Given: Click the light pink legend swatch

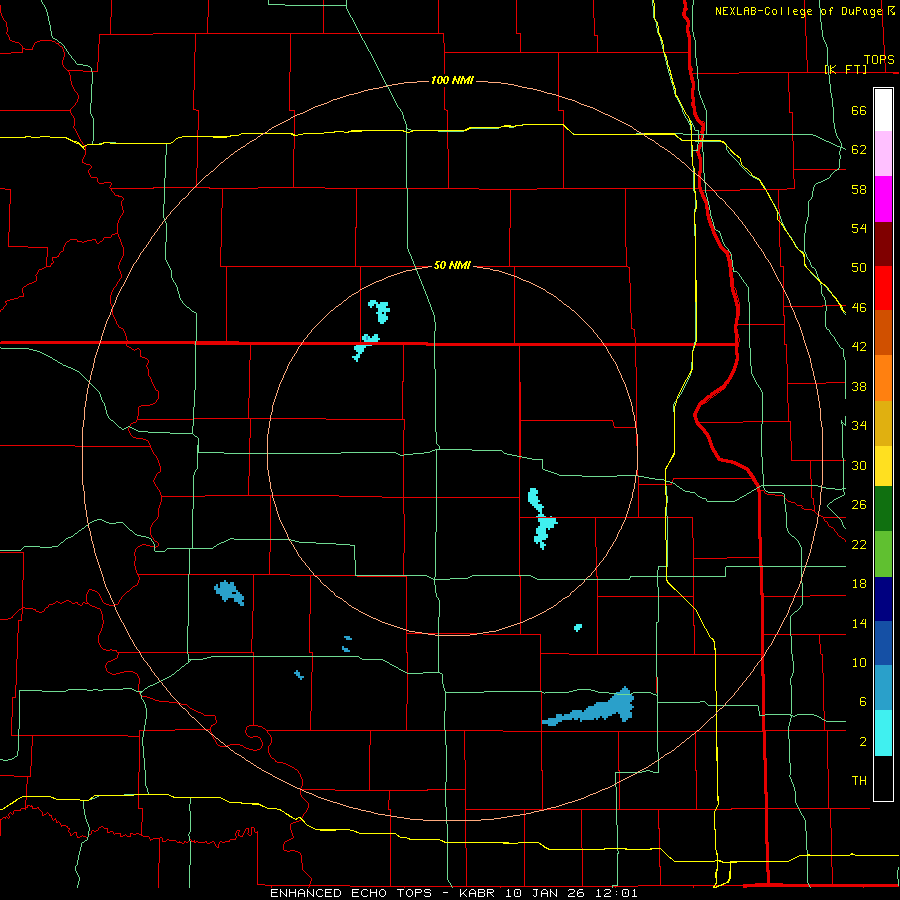Looking at the screenshot, I should coord(883,153).
